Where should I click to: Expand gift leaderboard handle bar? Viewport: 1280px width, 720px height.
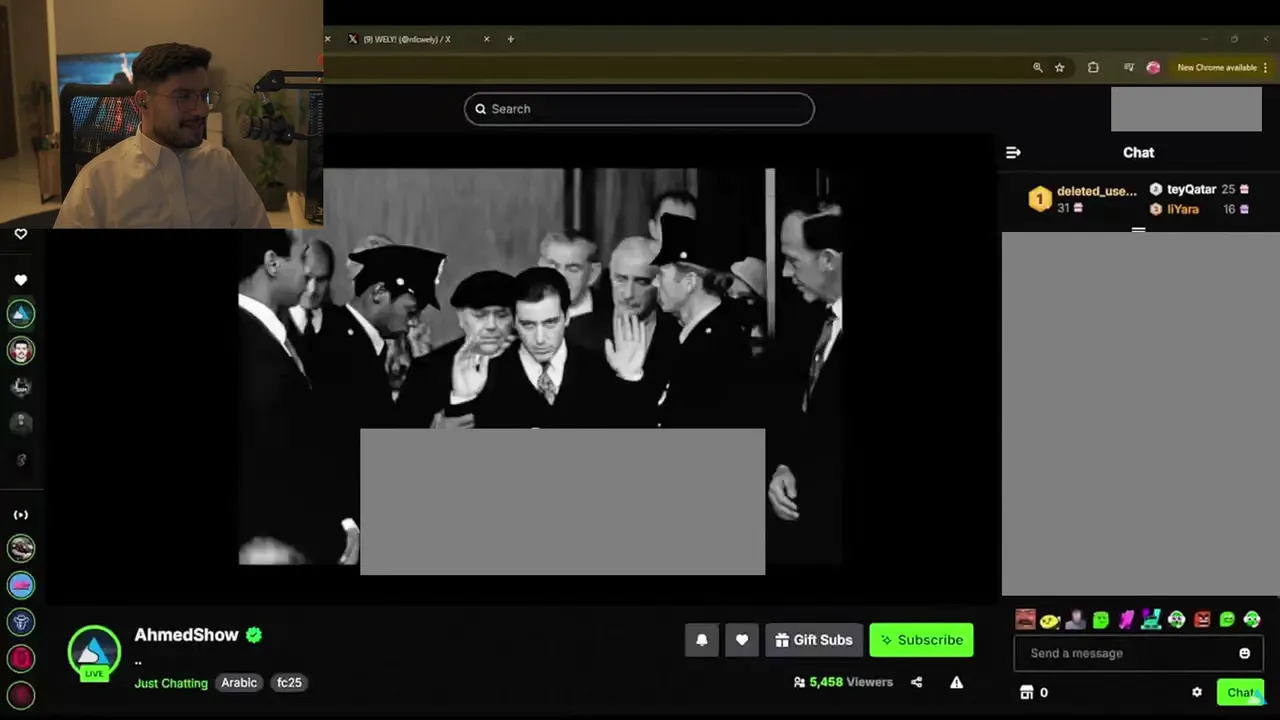click(x=1138, y=229)
